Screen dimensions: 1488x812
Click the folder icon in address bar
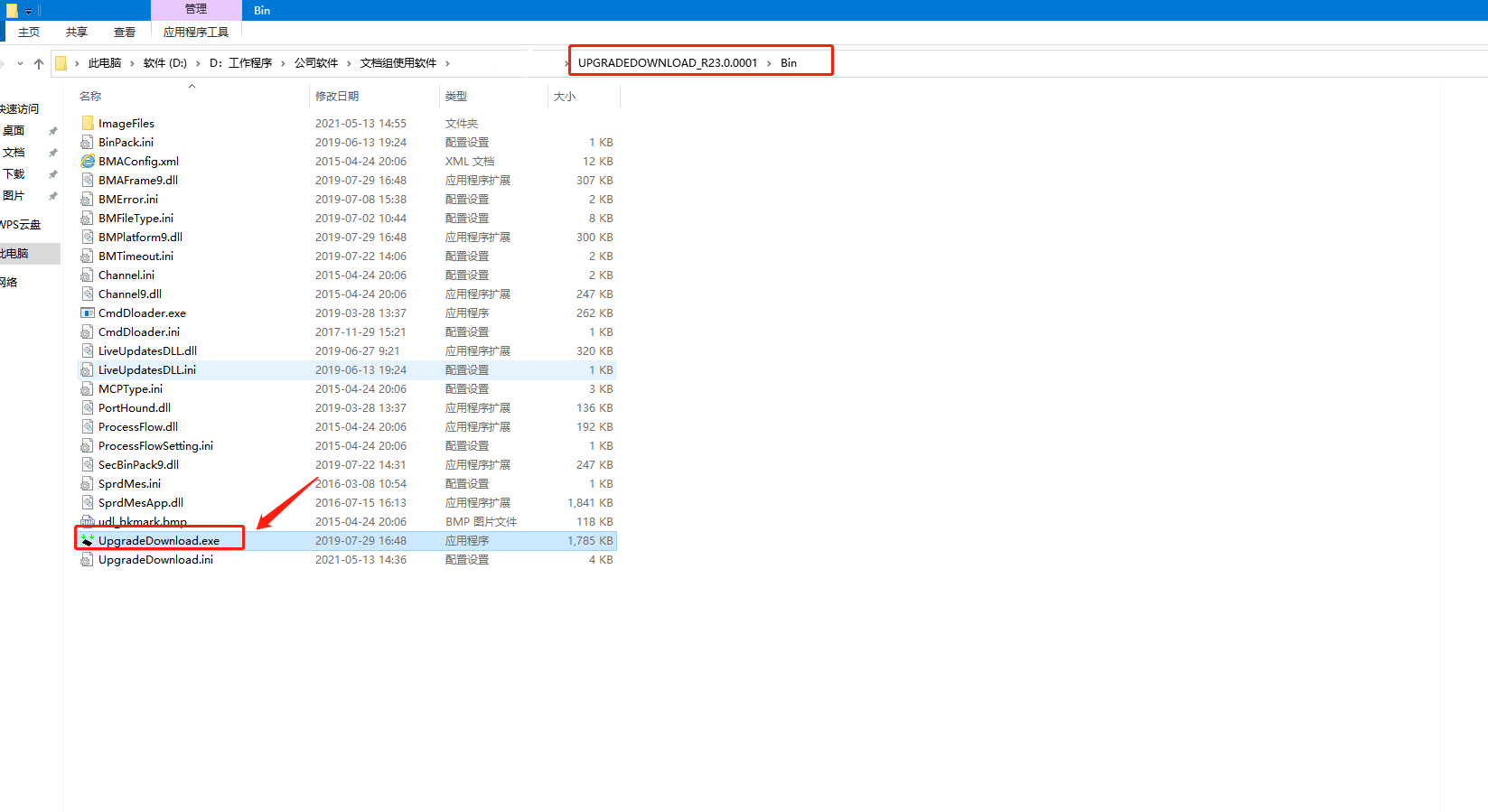point(61,63)
